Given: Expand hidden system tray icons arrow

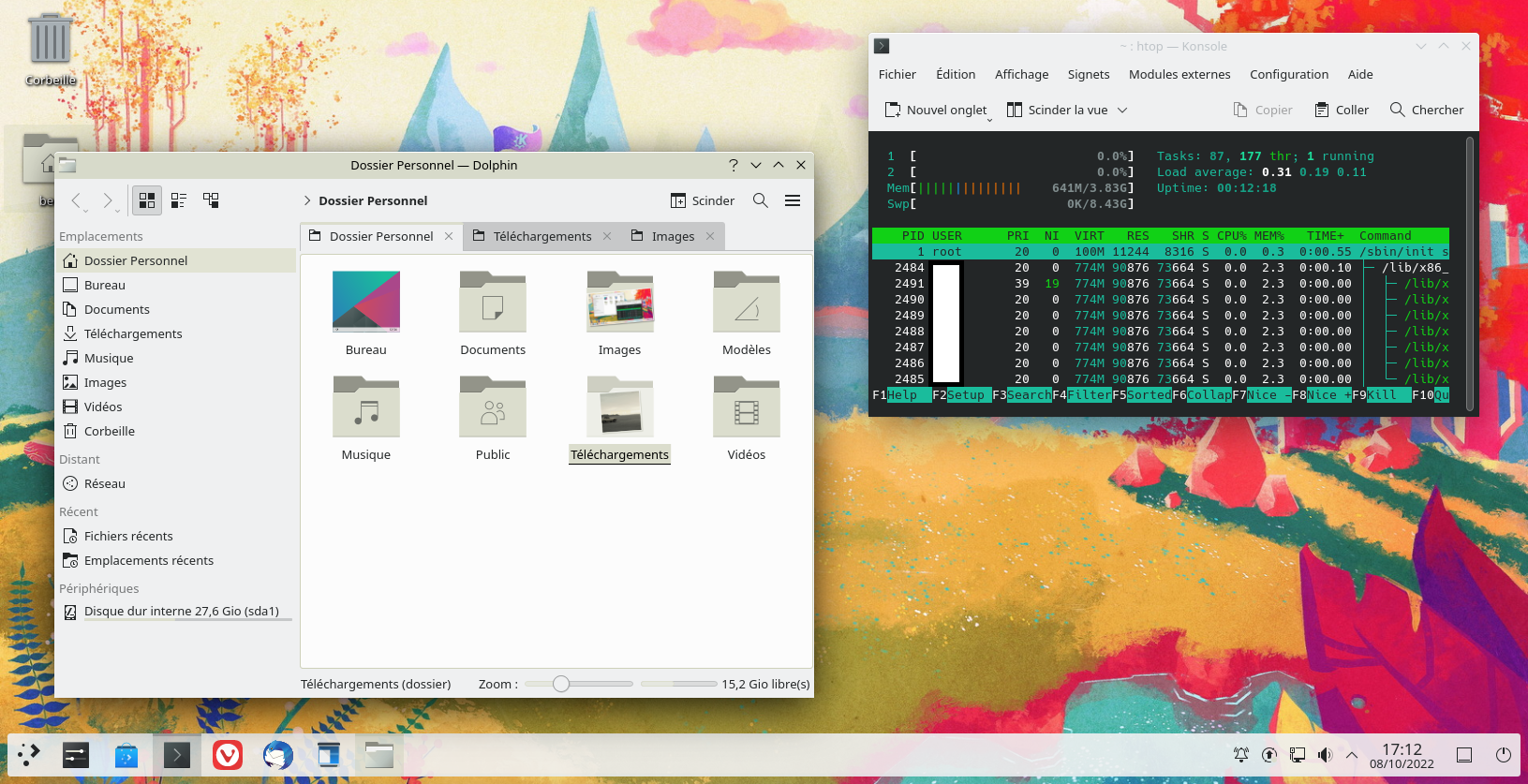Looking at the screenshot, I should pos(1352,755).
